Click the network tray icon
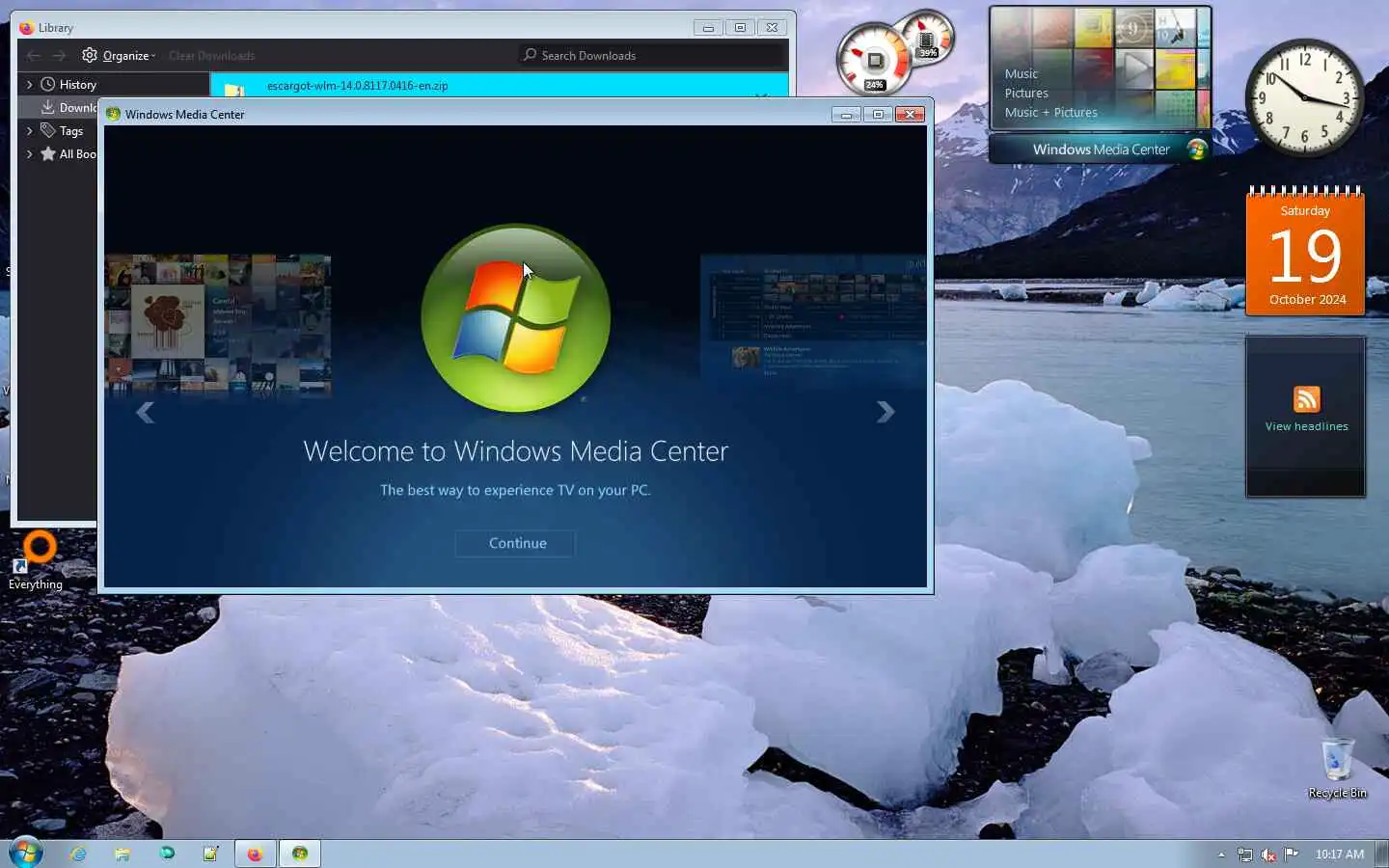Image resolution: width=1389 pixels, height=868 pixels. 1245,854
